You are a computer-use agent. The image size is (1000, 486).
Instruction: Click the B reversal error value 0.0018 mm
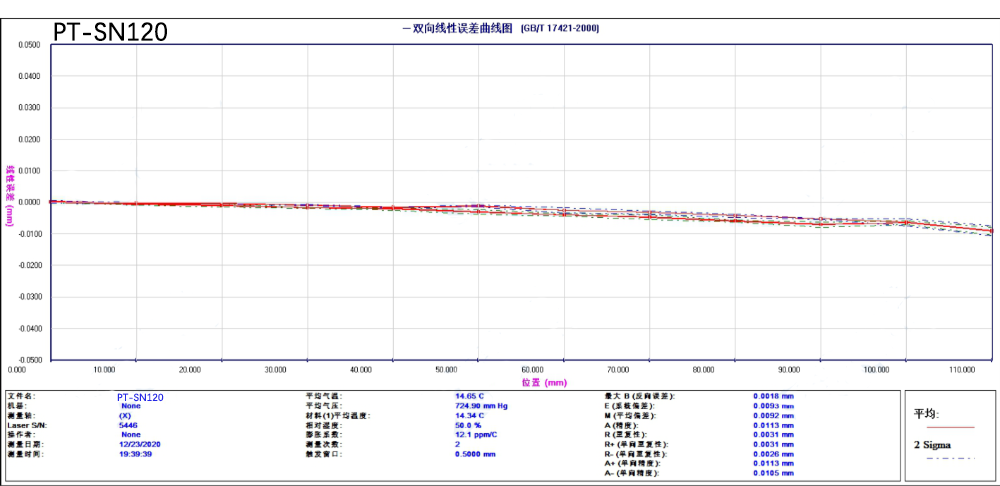point(773,396)
